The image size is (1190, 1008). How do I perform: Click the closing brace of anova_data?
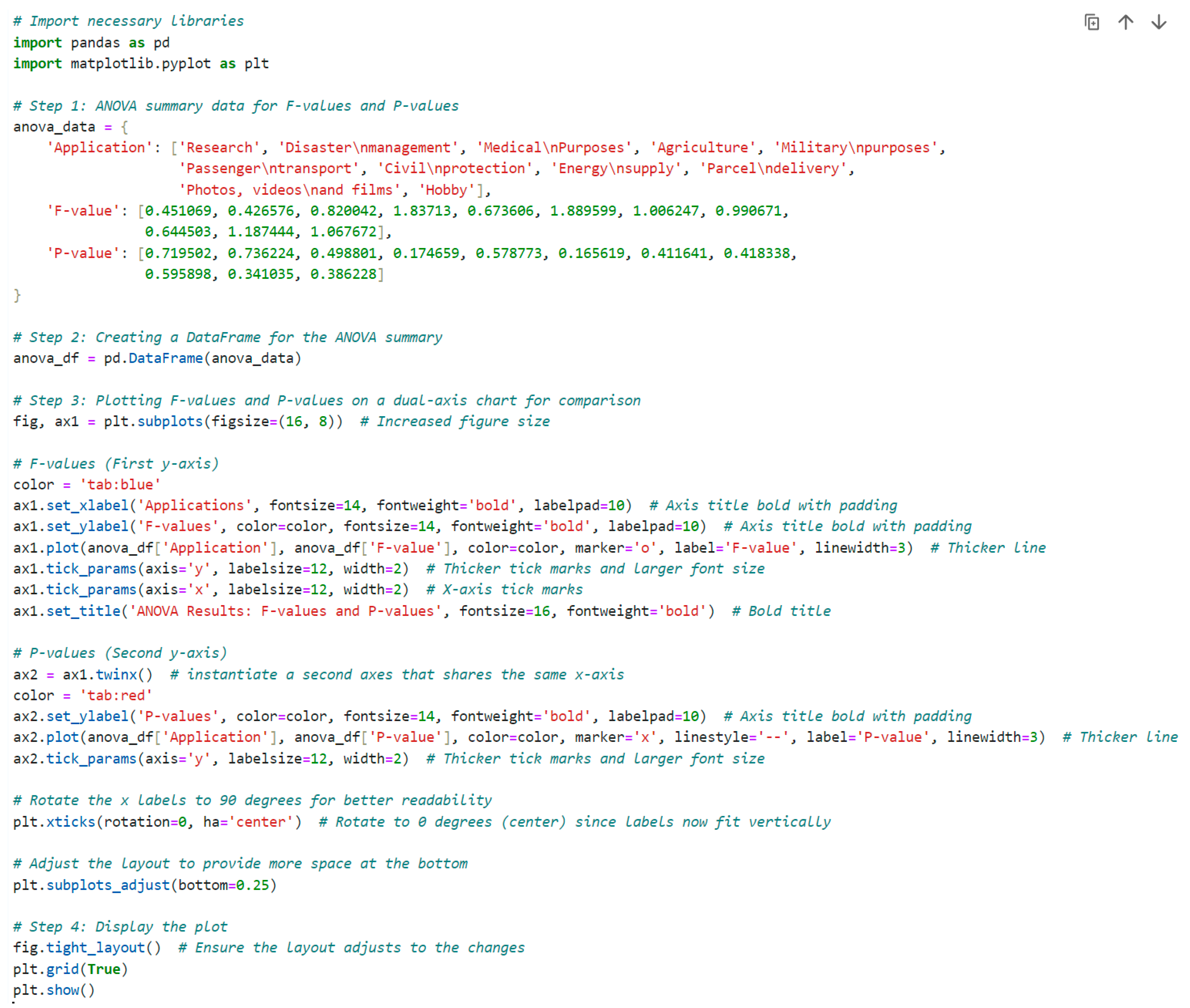tap(17, 295)
